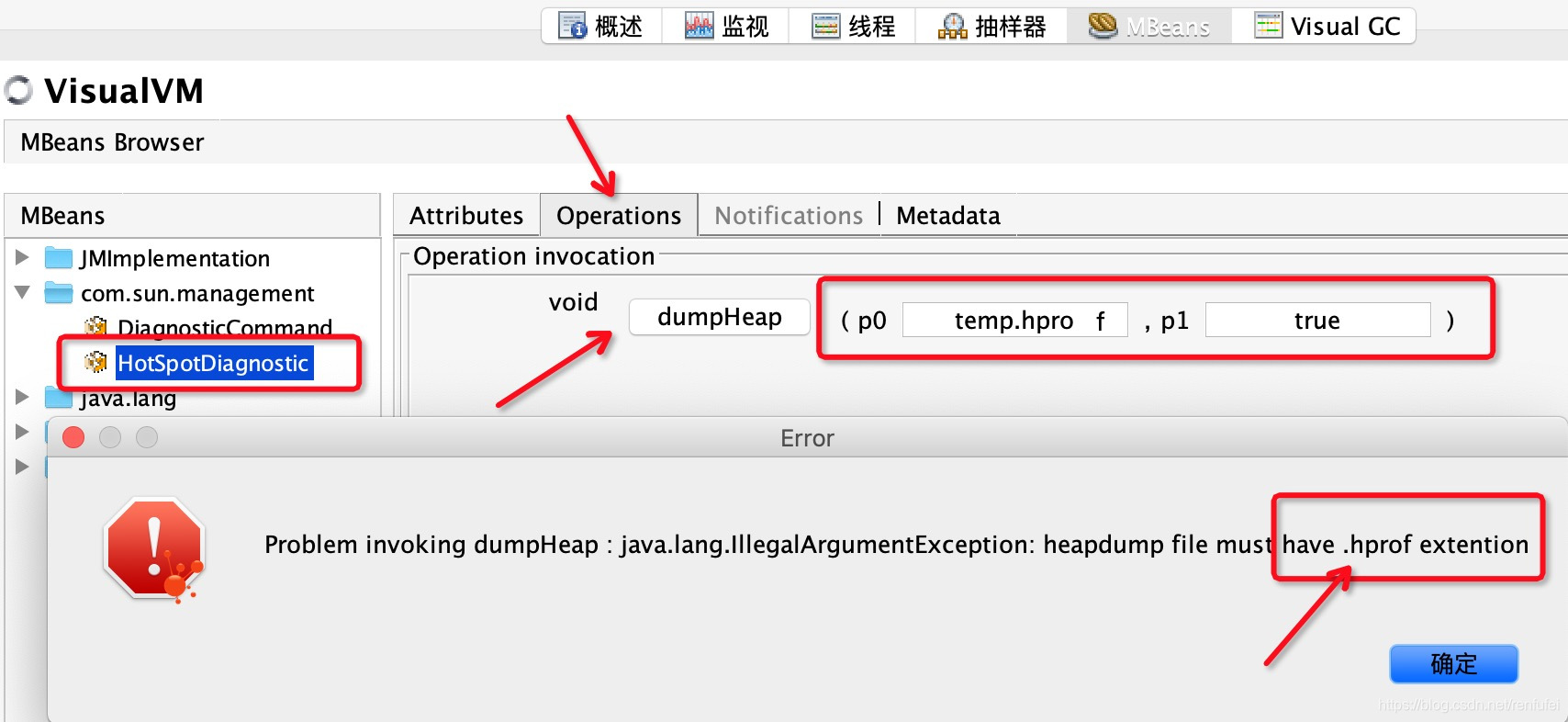Click the MBeans Browser heading
This screenshot has width=1568, height=722.
(112, 142)
